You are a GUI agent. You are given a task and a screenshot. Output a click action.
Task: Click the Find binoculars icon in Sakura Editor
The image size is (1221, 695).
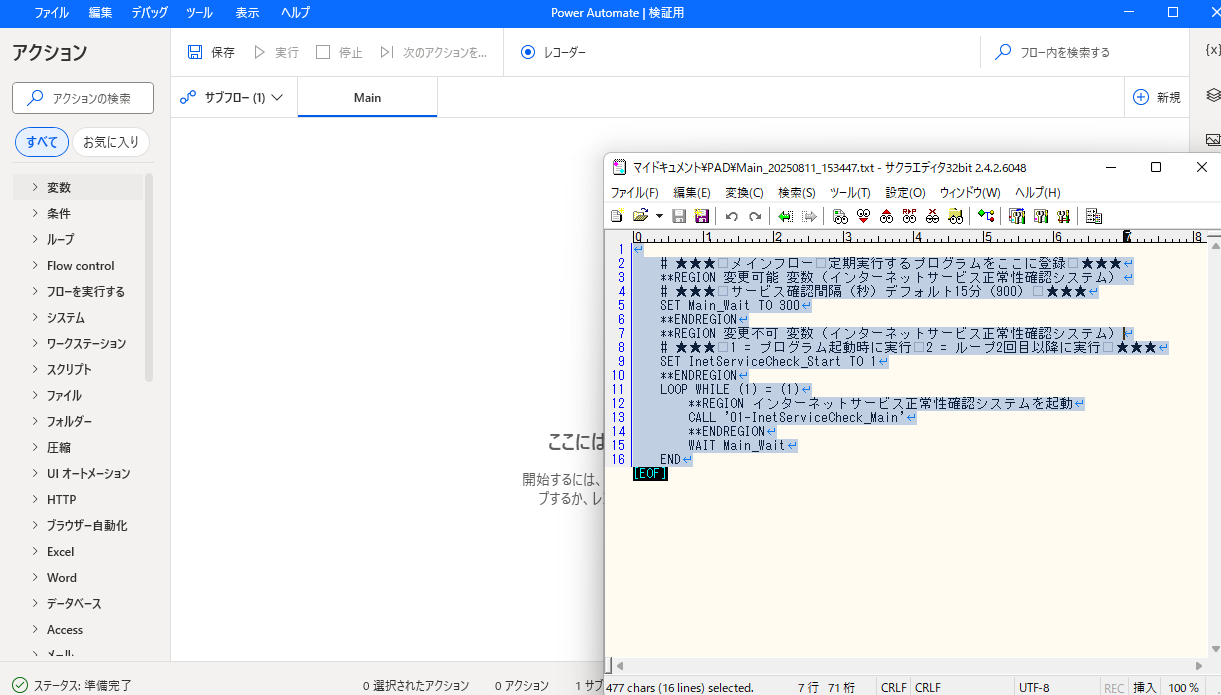coord(840,216)
